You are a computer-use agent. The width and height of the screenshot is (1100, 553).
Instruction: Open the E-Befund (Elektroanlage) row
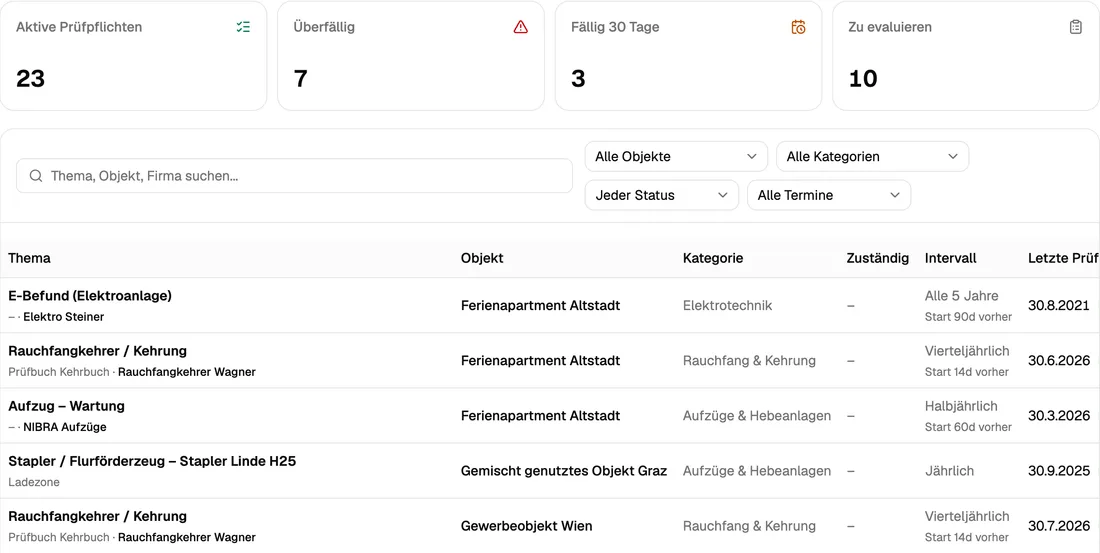(550, 305)
